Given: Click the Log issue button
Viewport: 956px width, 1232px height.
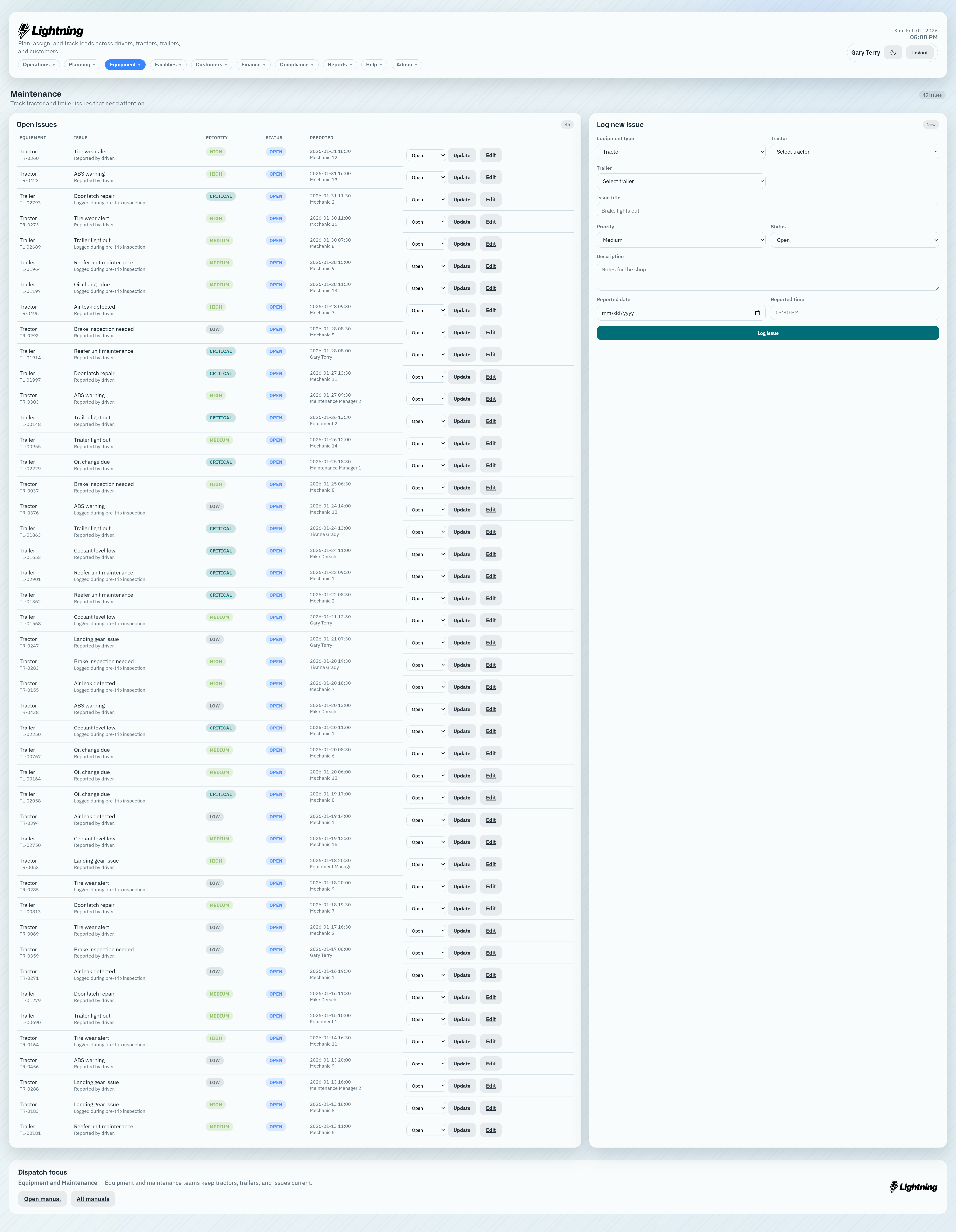Looking at the screenshot, I should point(768,333).
